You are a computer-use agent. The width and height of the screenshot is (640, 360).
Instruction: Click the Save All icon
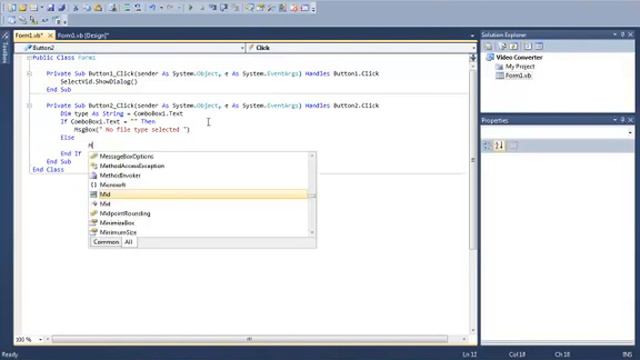click(x=62, y=8)
